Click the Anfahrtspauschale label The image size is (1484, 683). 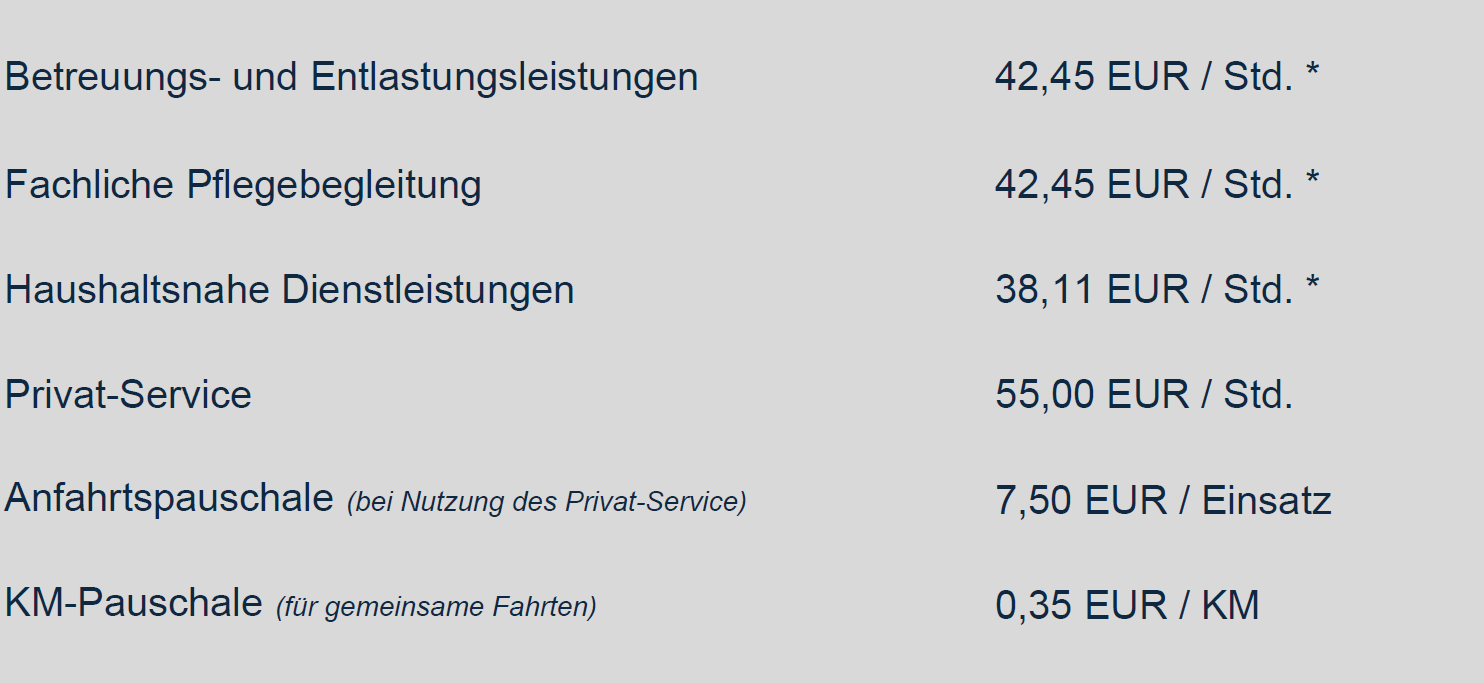click(x=168, y=498)
